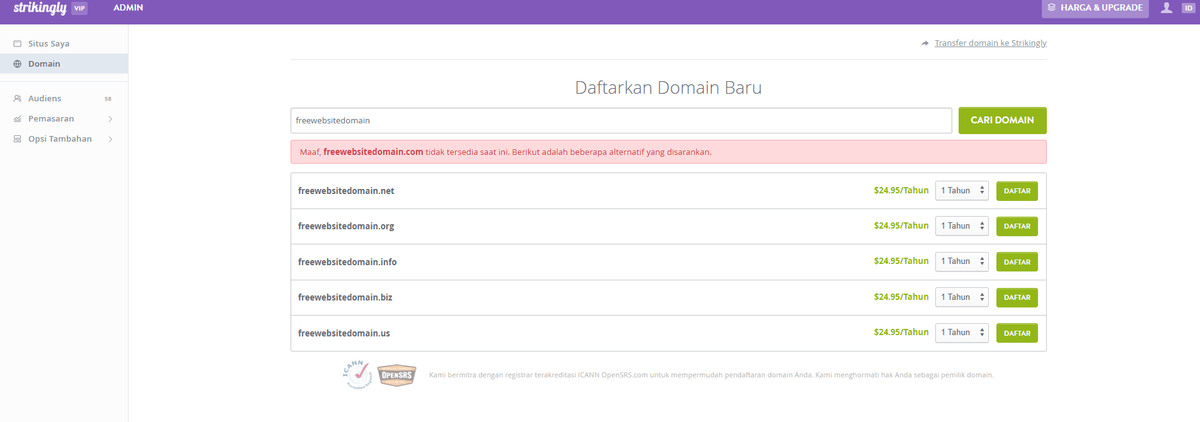Click the OpenSRS logo badge
This screenshot has height=422, width=1200.
(396, 376)
